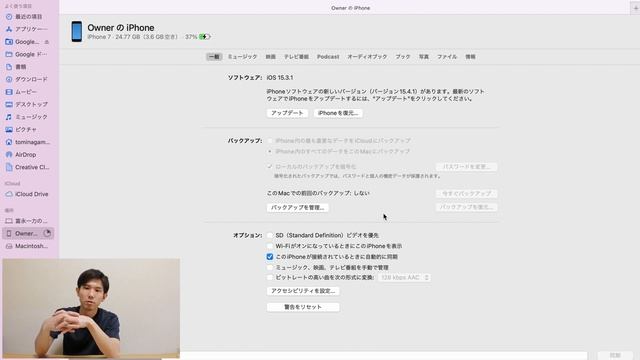Viewport: 640px width, 360px height.
Task: Enable manually manage music, movies, TV shows
Action: click(x=269, y=267)
